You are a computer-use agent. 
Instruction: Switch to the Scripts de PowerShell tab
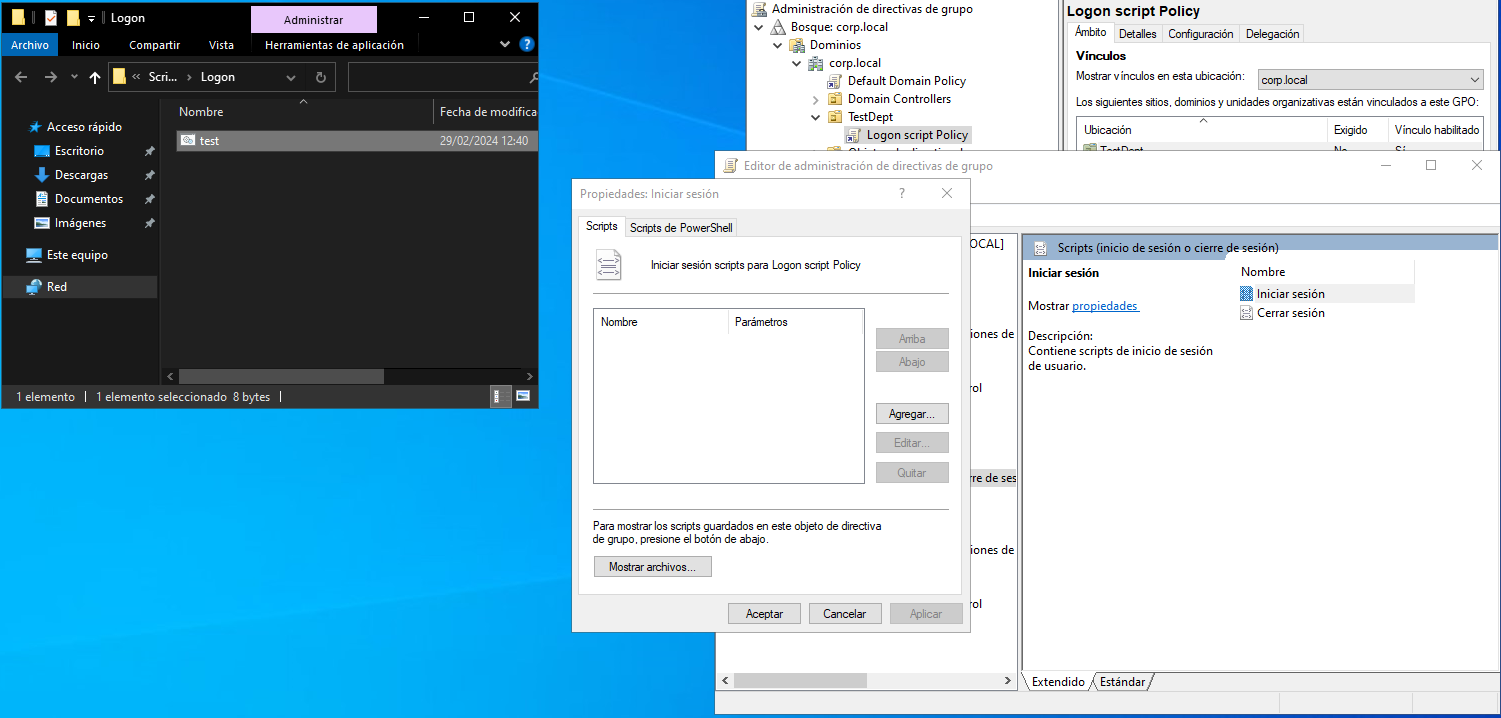coord(681,228)
